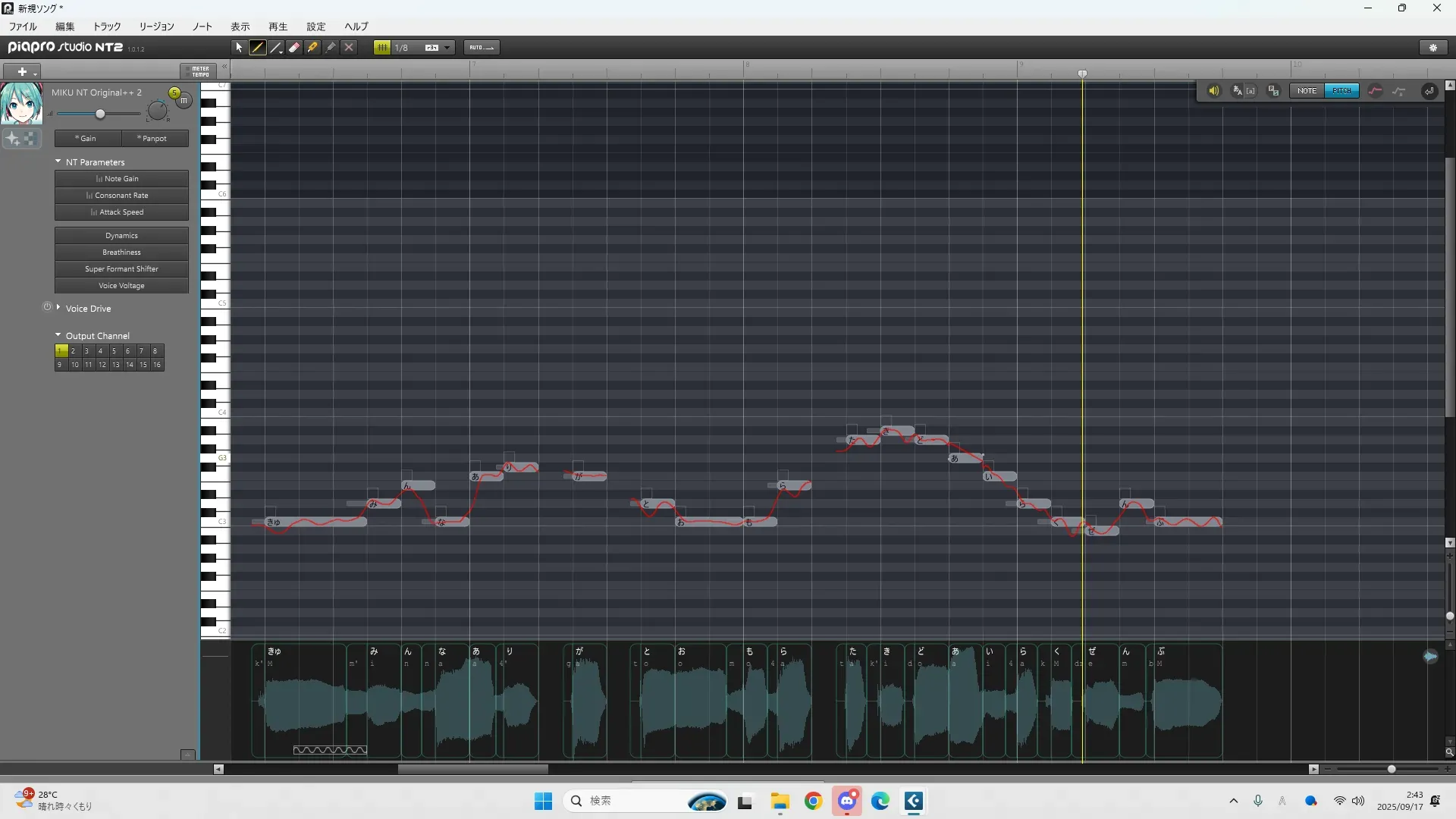The height and width of the screenshot is (819, 1456).
Task: Toggle the grid snap button
Action: [382, 47]
